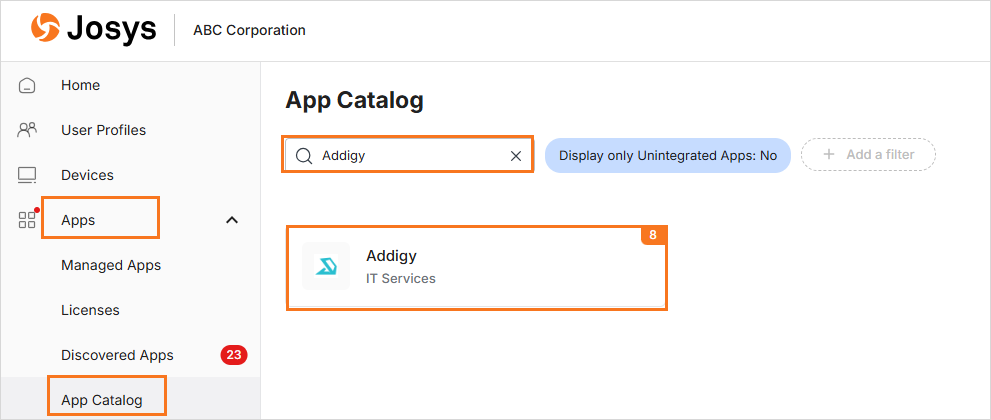Collapse the Apps menu chevron

(232, 220)
